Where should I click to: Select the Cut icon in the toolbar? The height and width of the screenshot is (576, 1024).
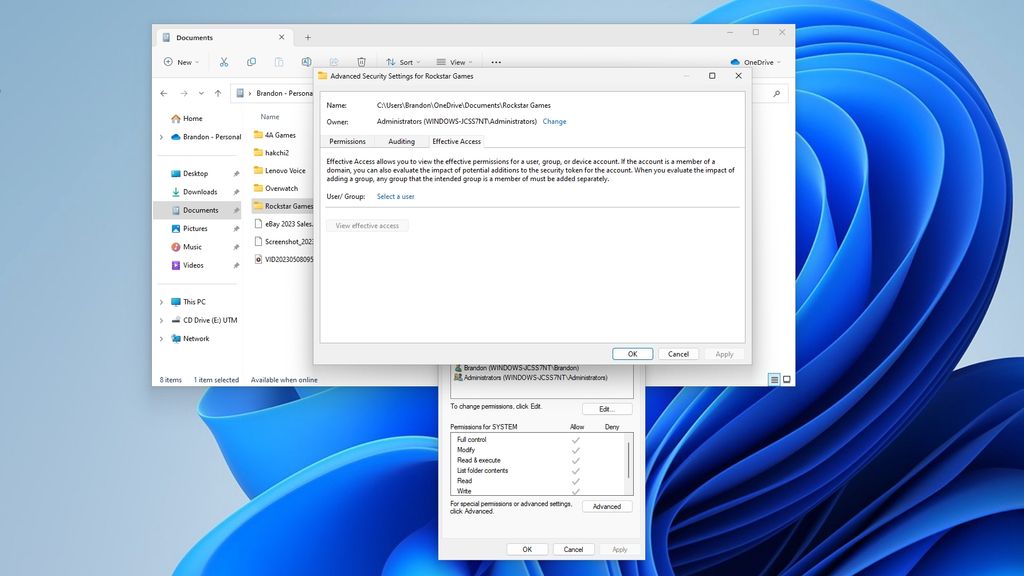tap(224, 61)
